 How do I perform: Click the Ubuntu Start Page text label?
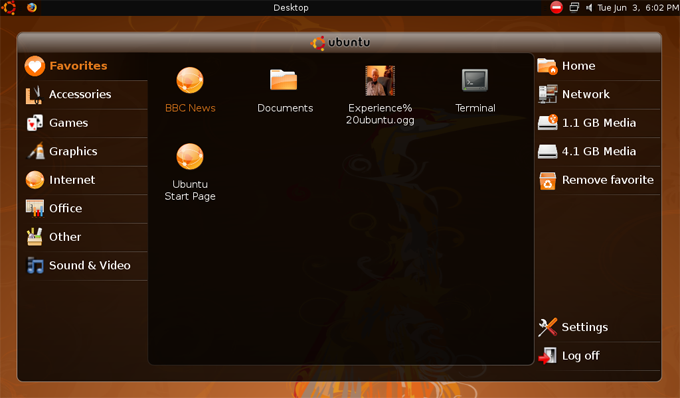190,190
